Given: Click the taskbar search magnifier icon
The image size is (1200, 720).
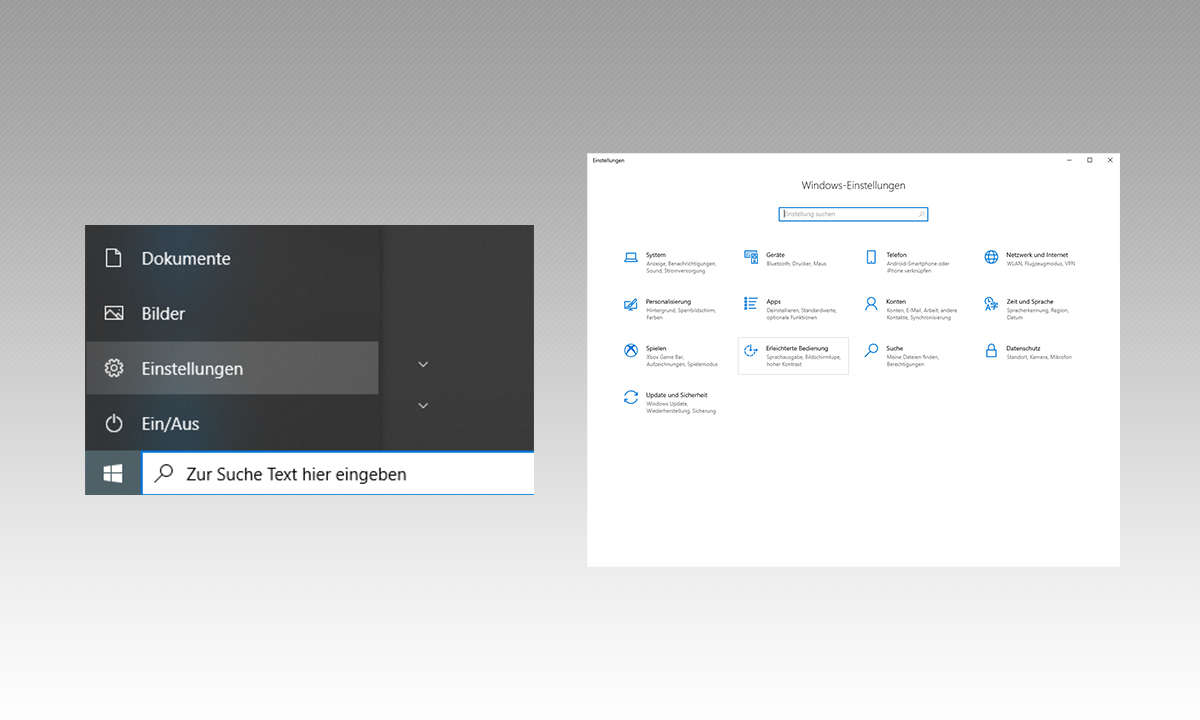Looking at the screenshot, I should 165,474.
